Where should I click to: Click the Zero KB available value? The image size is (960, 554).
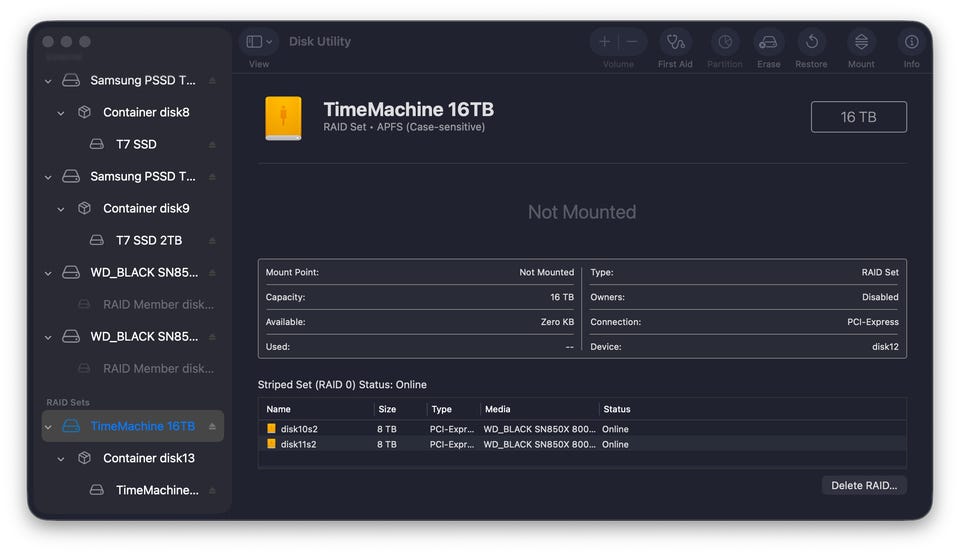pyautogui.click(x=557, y=322)
